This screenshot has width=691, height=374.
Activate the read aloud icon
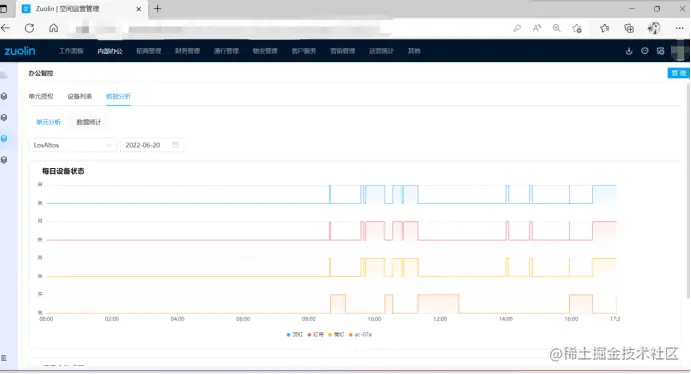pos(537,28)
